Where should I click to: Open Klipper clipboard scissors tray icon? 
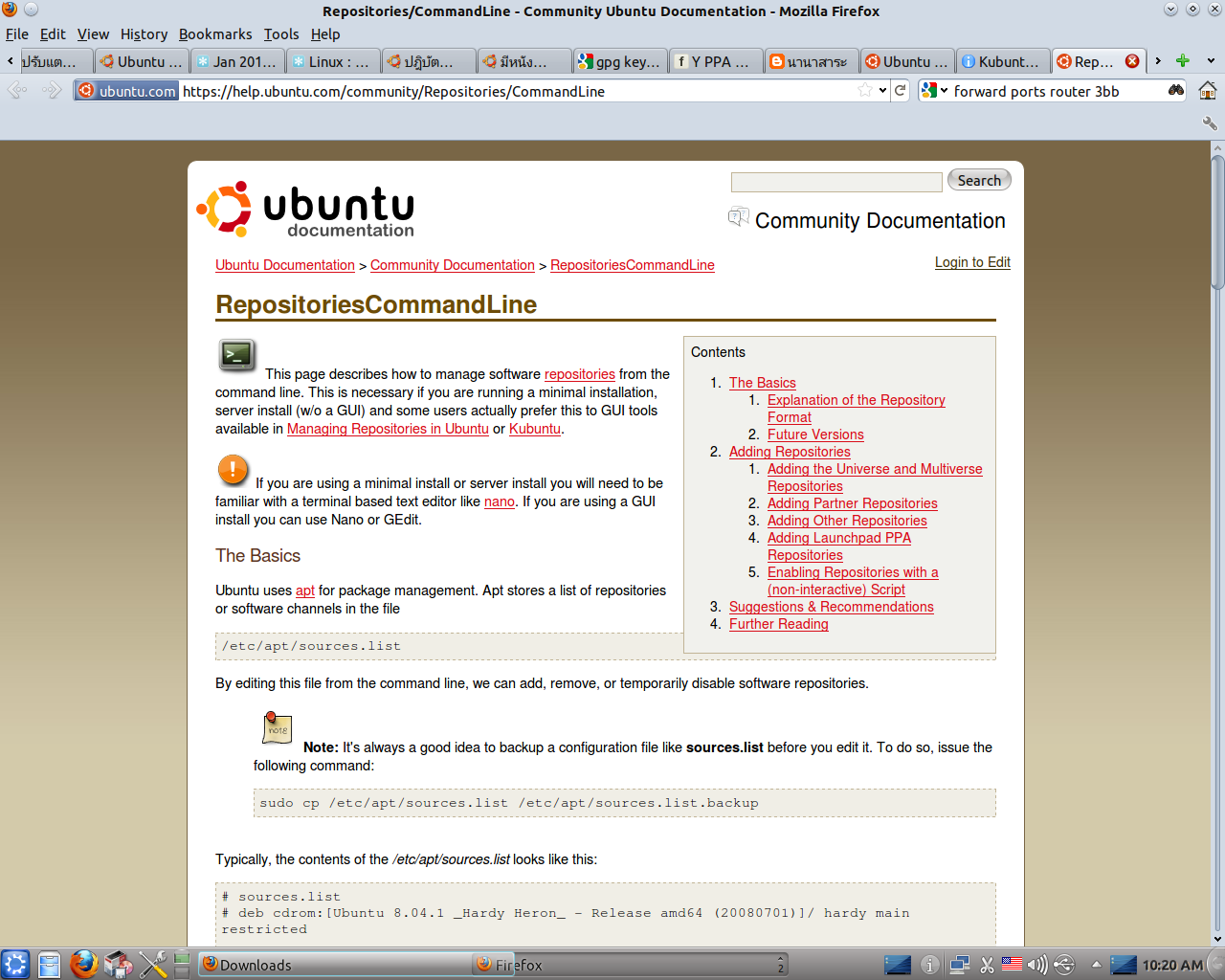pyautogui.click(x=987, y=966)
